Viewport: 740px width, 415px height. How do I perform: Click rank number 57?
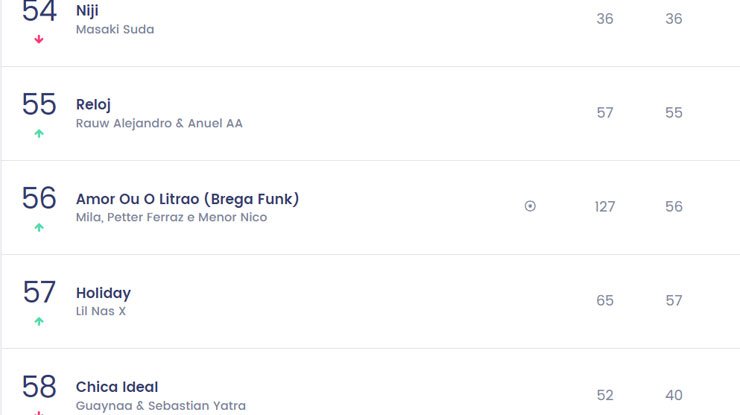tap(39, 292)
